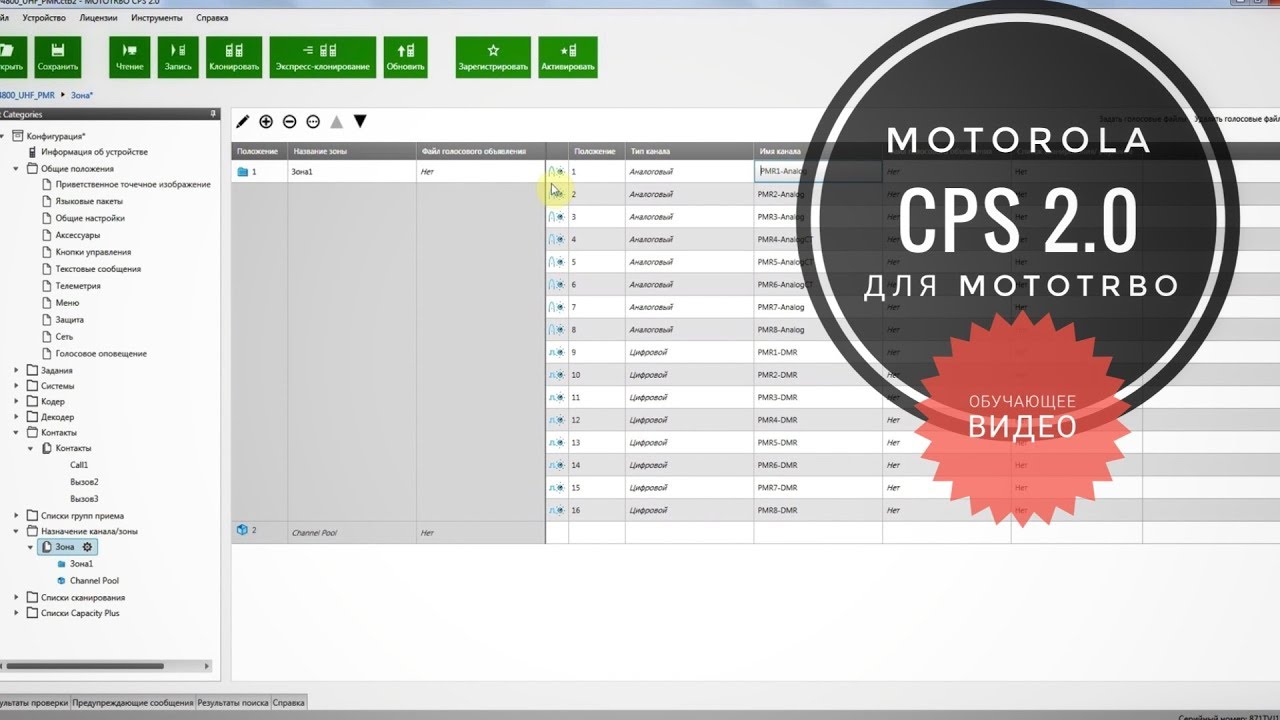Click the pencil edit icon

point(243,121)
